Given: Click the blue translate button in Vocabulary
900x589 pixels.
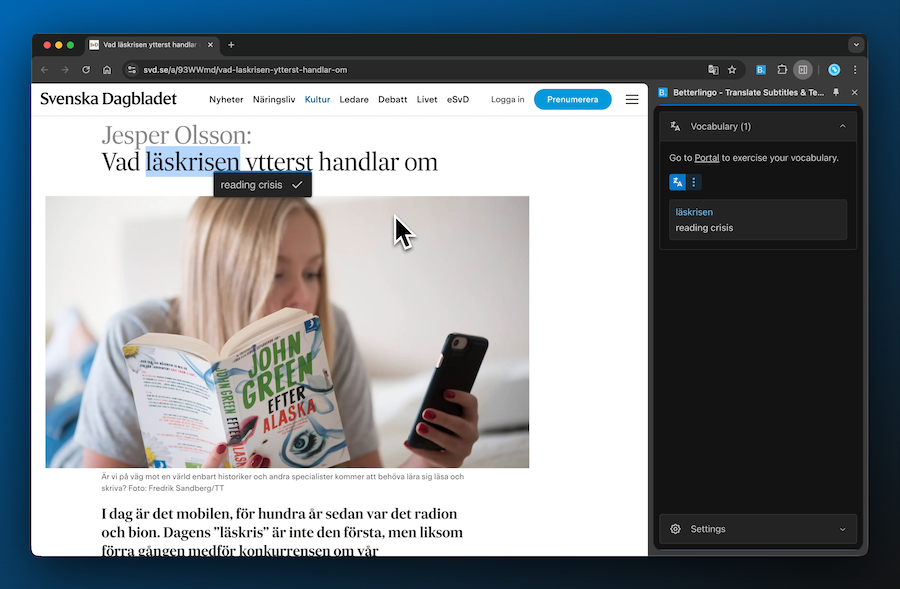Looking at the screenshot, I should click(x=677, y=182).
